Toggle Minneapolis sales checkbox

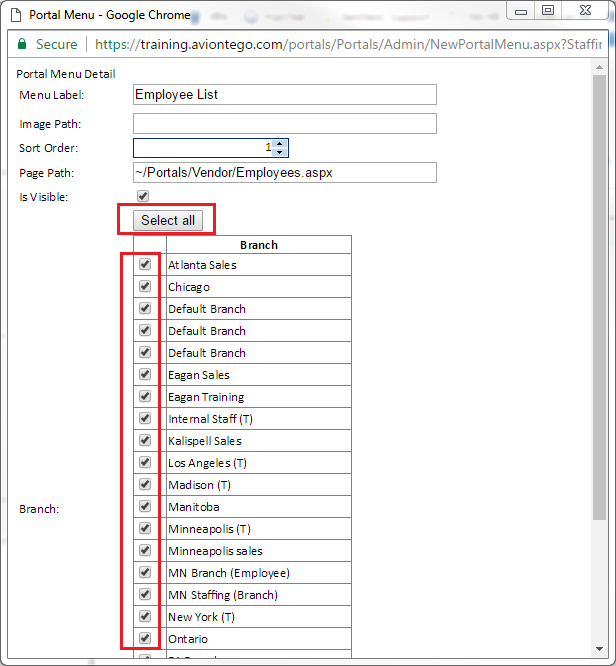[x=145, y=550]
